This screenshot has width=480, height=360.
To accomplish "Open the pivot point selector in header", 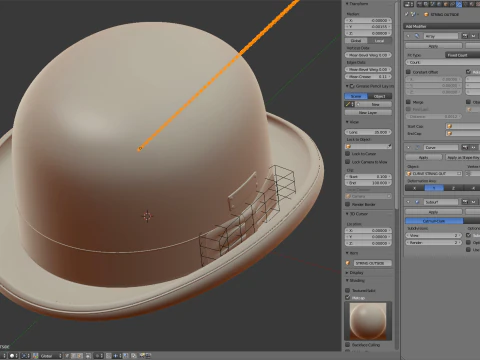I will (x=26, y=356).
